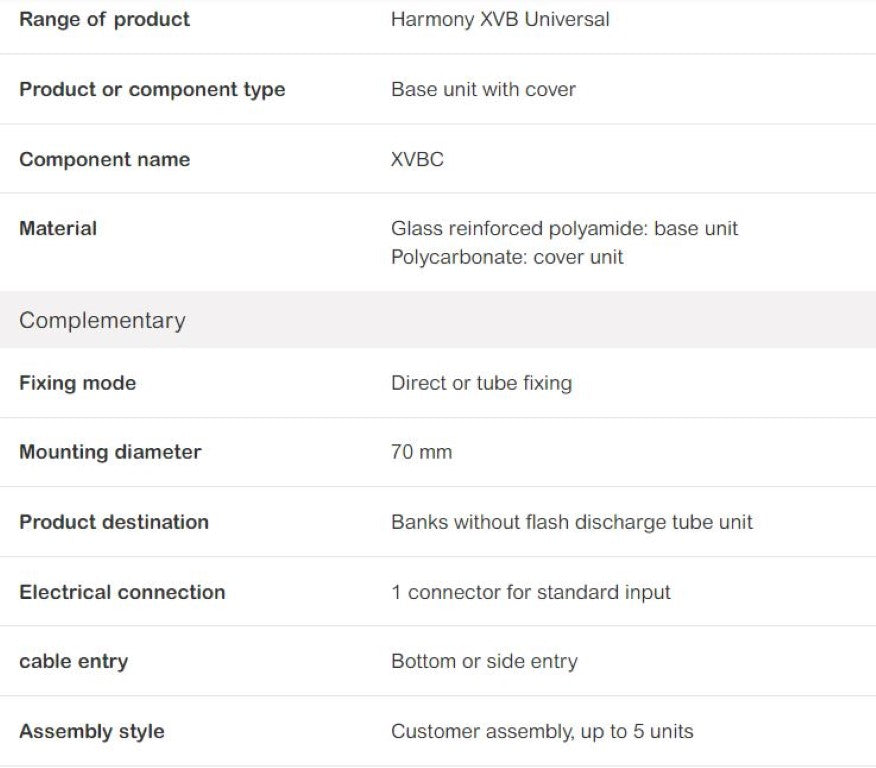Click the 'Component name' label
This screenshot has width=876, height=768.
tap(104, 159)
